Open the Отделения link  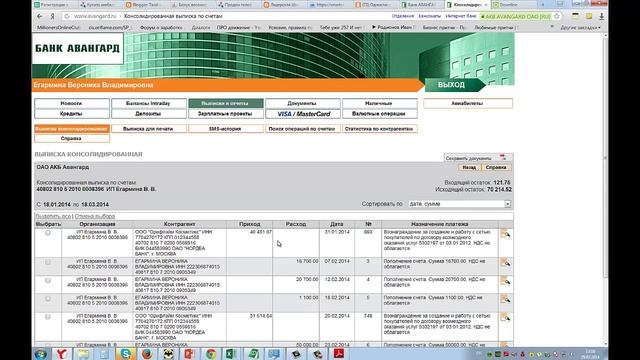click(x=403, y=16)
